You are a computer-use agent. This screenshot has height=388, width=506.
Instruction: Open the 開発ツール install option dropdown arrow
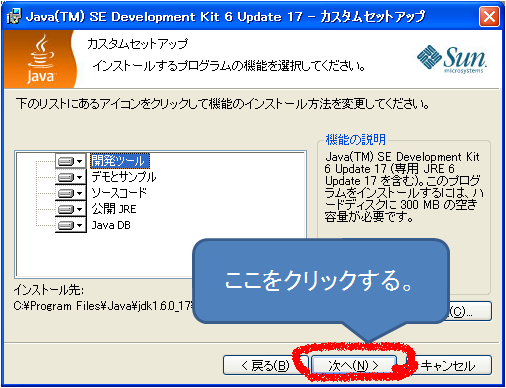tap(80, 162)
